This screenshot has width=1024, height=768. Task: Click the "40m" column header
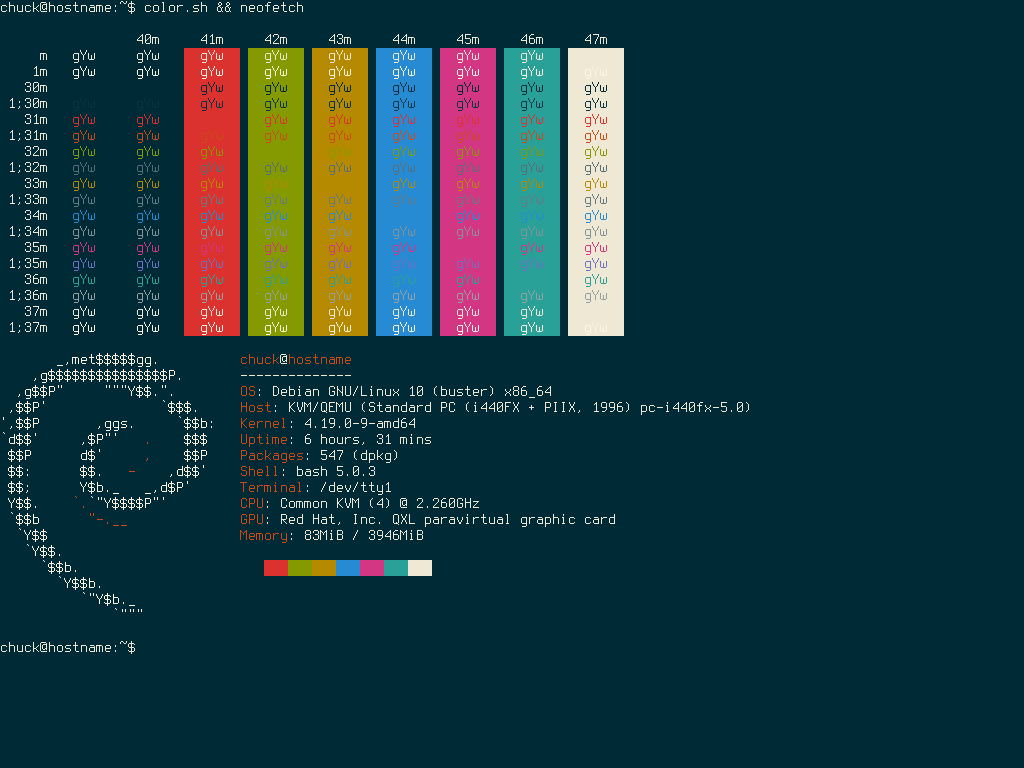point(148,40)
